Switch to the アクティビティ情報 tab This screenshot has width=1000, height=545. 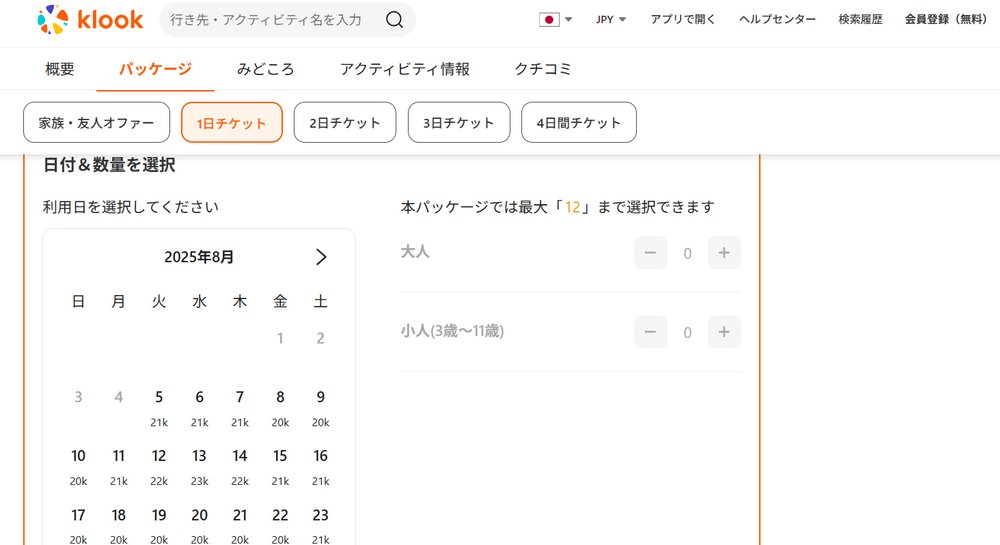(x=404, y=69)
